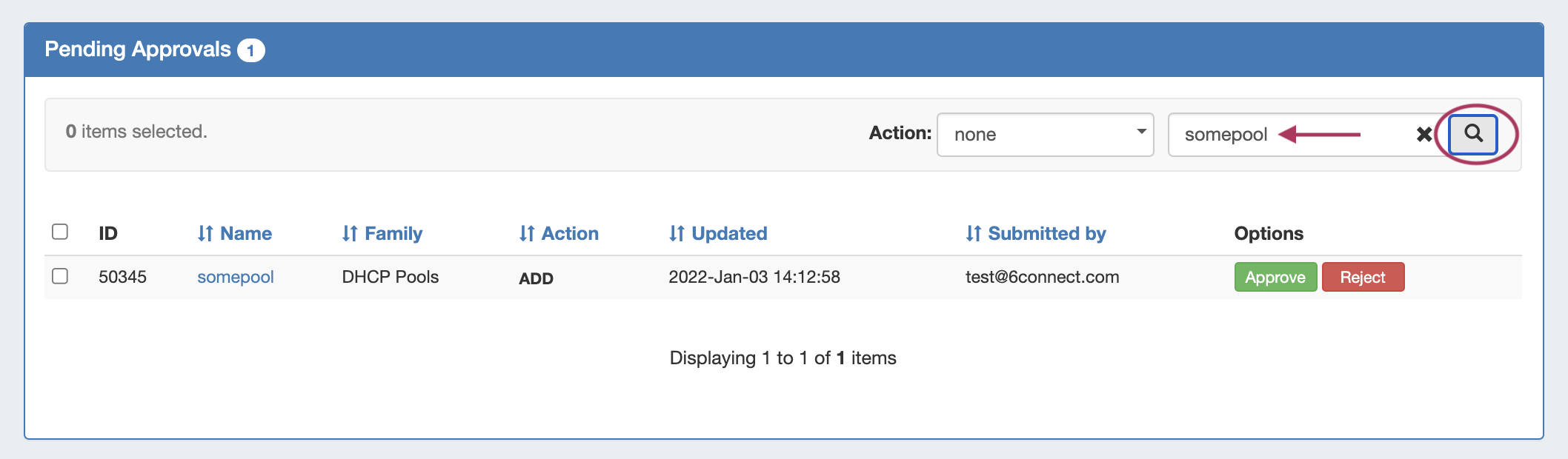
Task: Sort table by Name column header
Action: pyautogui.click(x=246, y=234)
